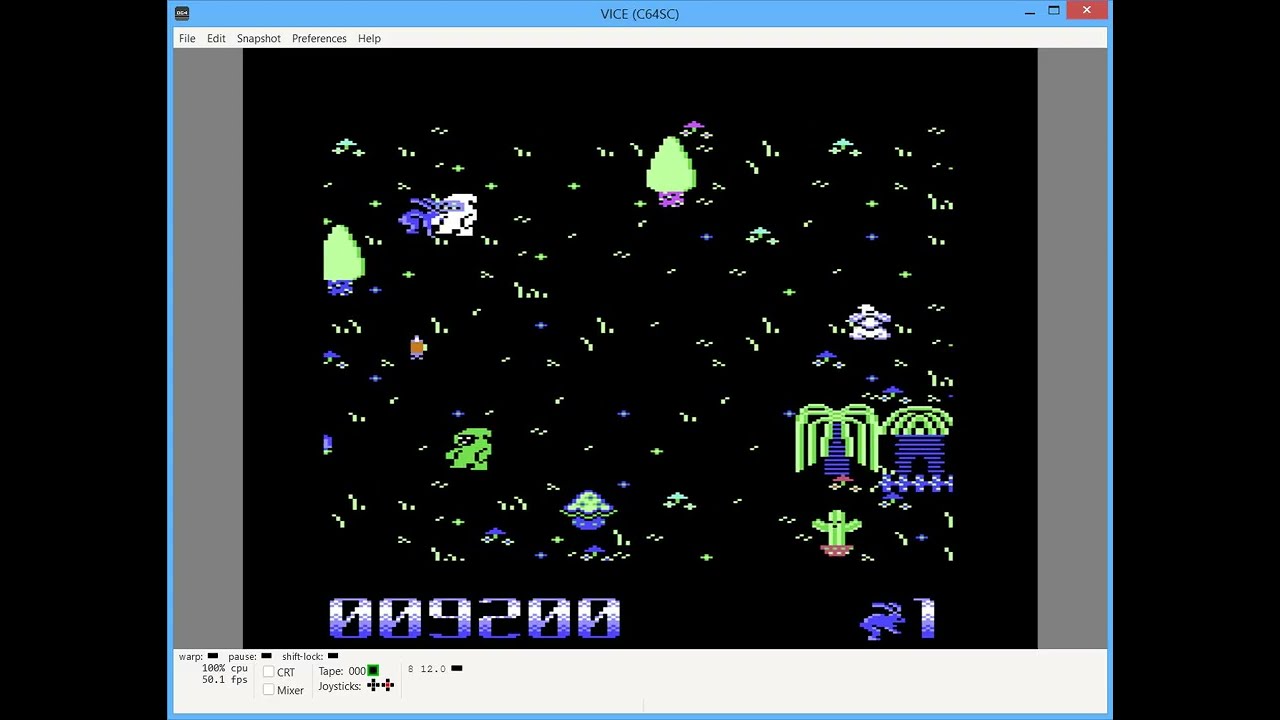Click the green potted cactus sprite

[837, 533]
